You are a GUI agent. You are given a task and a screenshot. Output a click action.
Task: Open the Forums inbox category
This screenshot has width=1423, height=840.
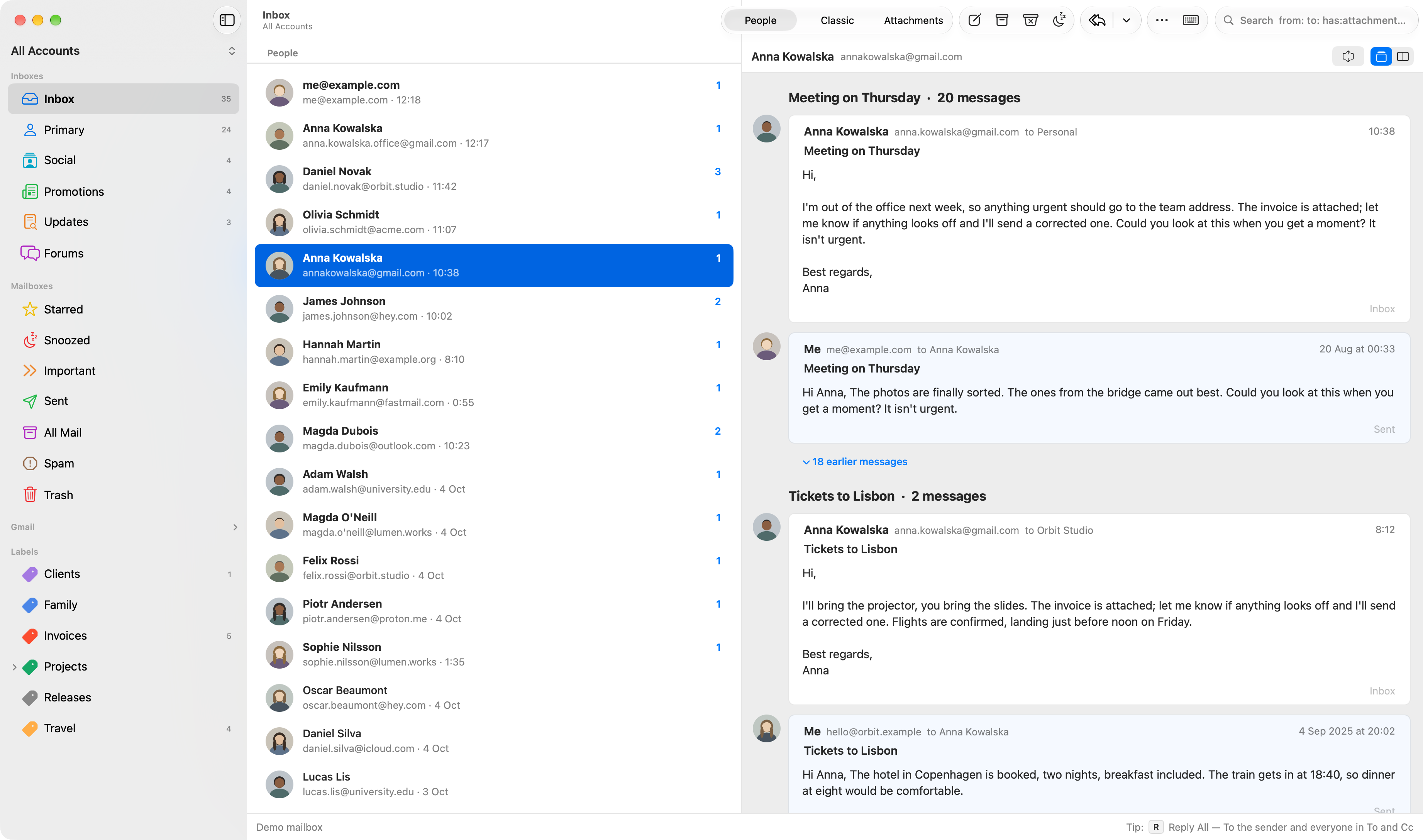click(124, 254)
